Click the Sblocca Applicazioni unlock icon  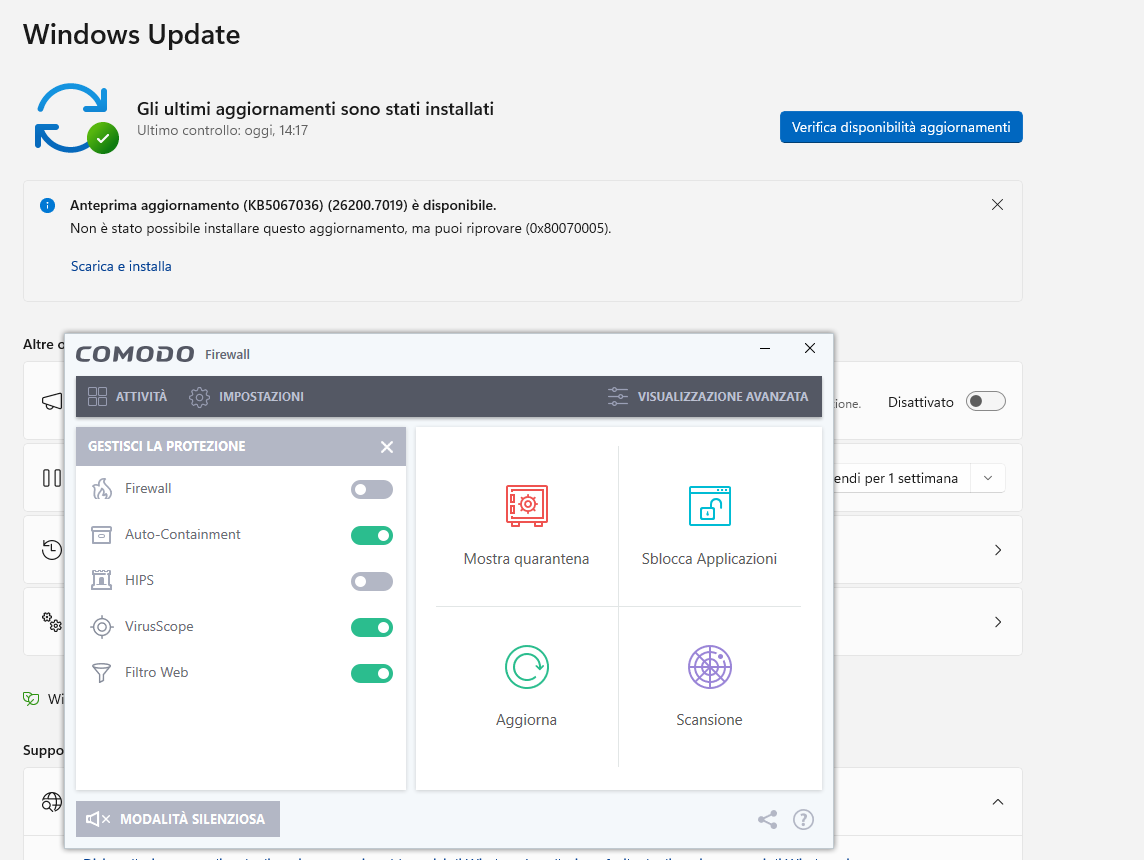(709, 505)
